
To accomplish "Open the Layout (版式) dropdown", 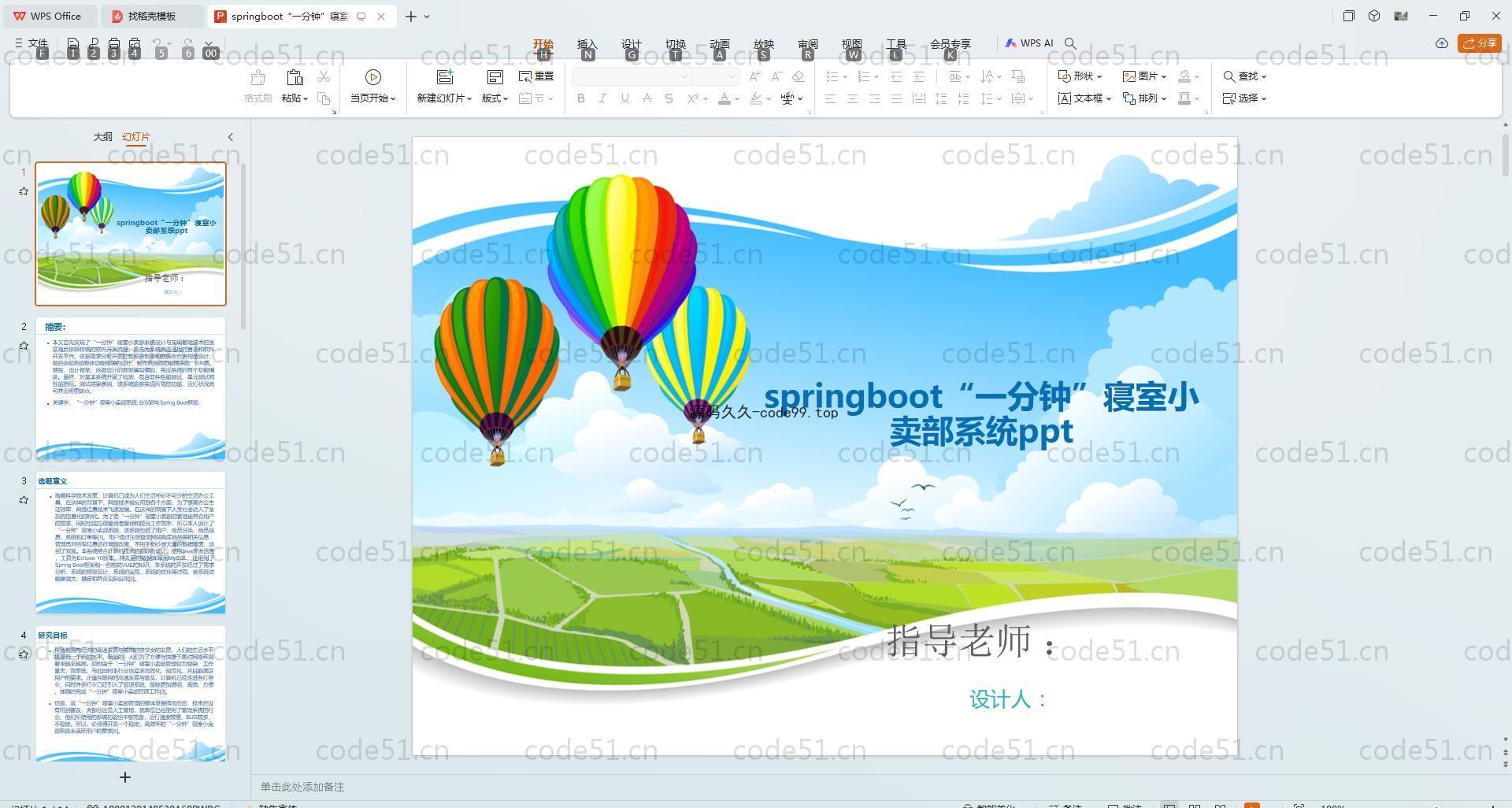I will point(495,98).
